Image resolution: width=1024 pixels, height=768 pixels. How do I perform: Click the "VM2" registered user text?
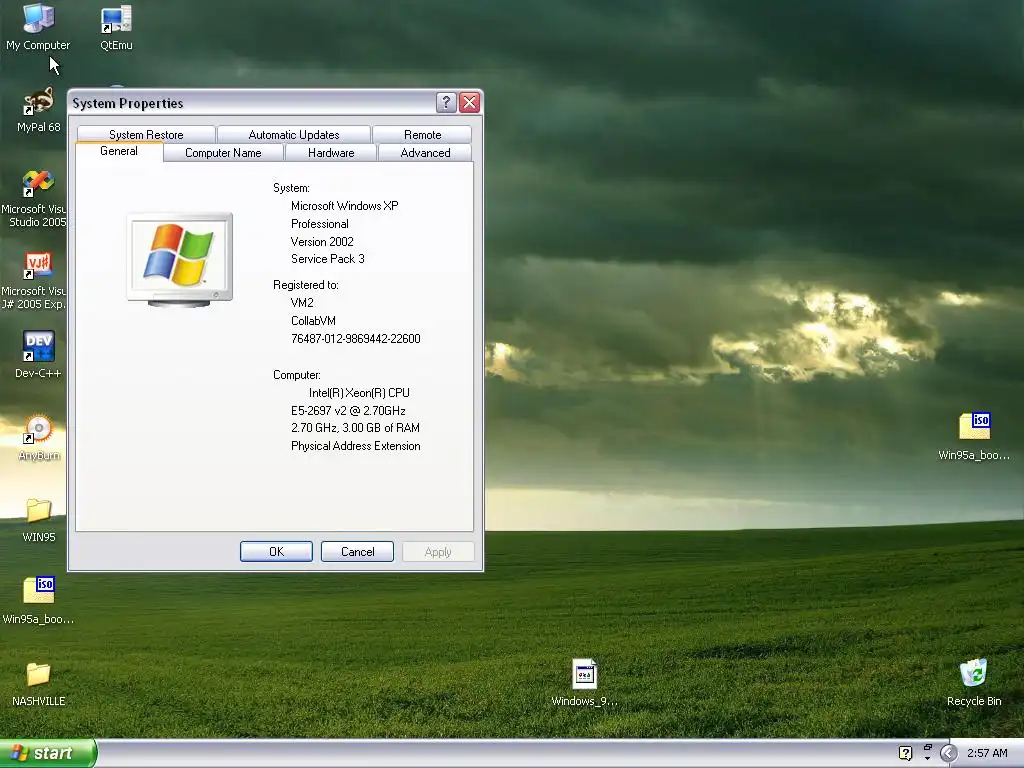coord(302,303)
